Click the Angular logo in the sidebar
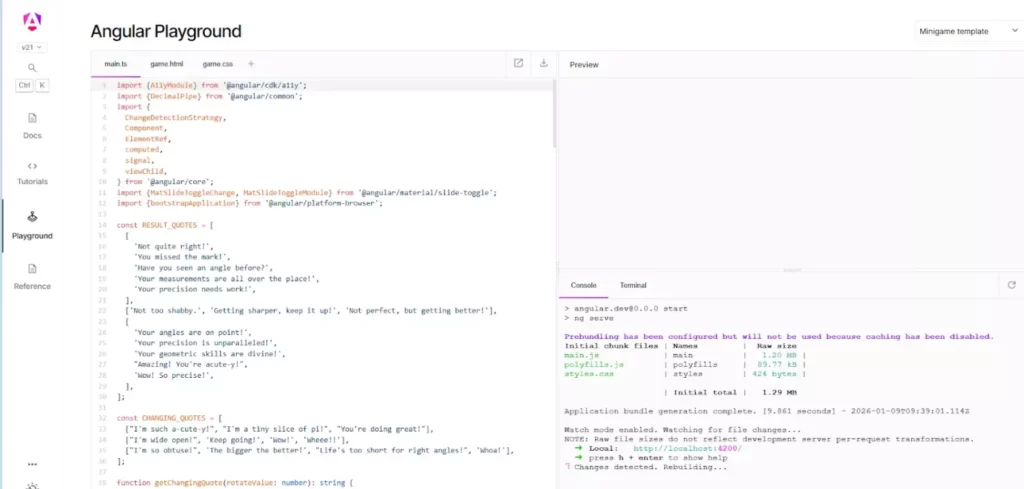 pyautogui.click(x=32, y=21)
